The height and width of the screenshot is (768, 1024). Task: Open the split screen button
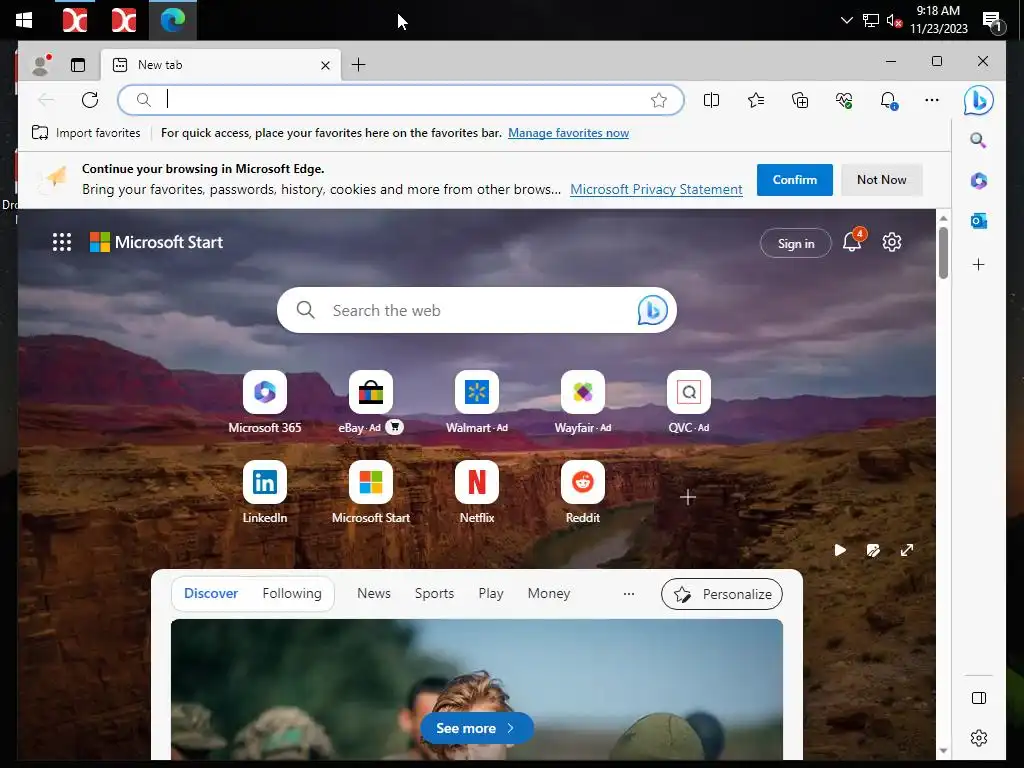pyautogui.click(x=711, y=100)
